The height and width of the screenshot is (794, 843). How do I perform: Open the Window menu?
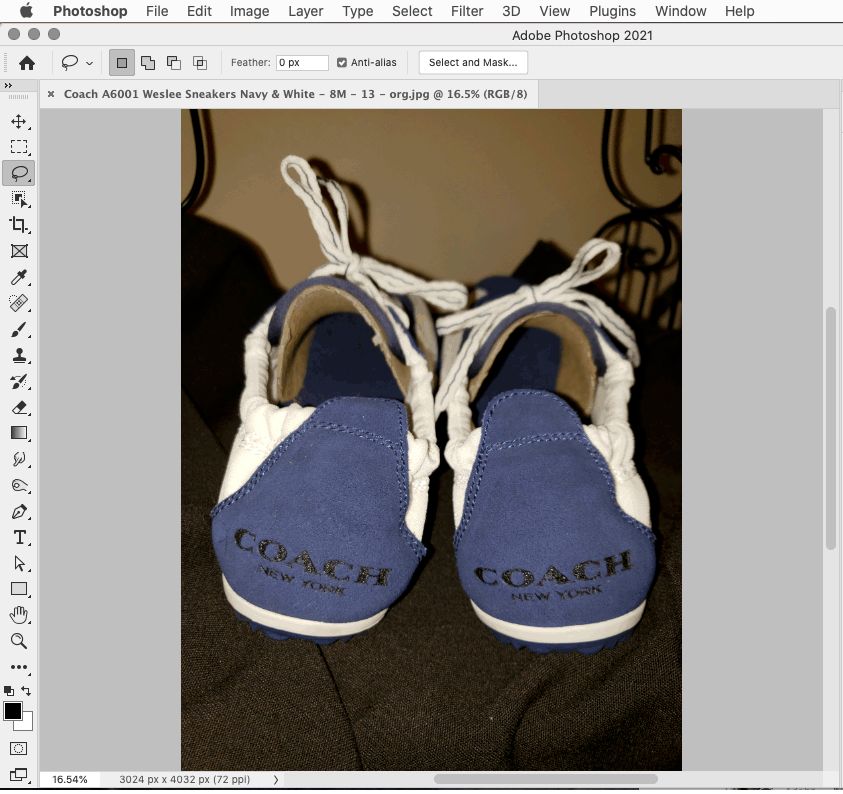pyautogui.click(x=681, y=11)
